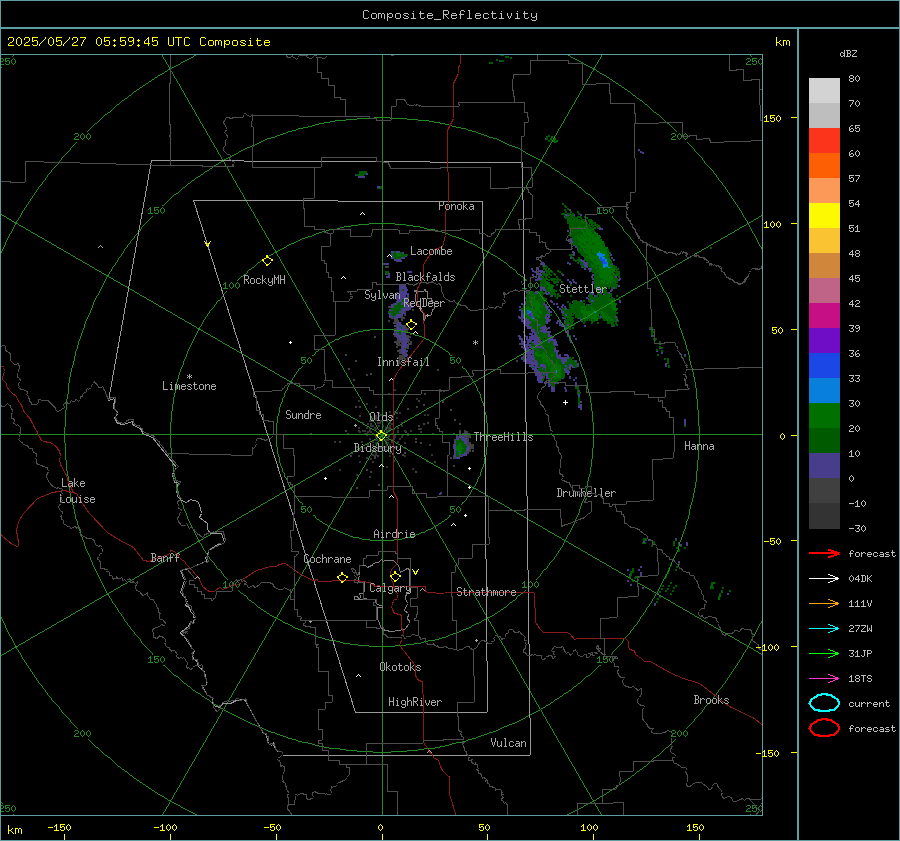The height and width of the screenshot is (841, 900).
Task: Select the purple 39 dBZ color swatch
Action: tap(824, 340)
